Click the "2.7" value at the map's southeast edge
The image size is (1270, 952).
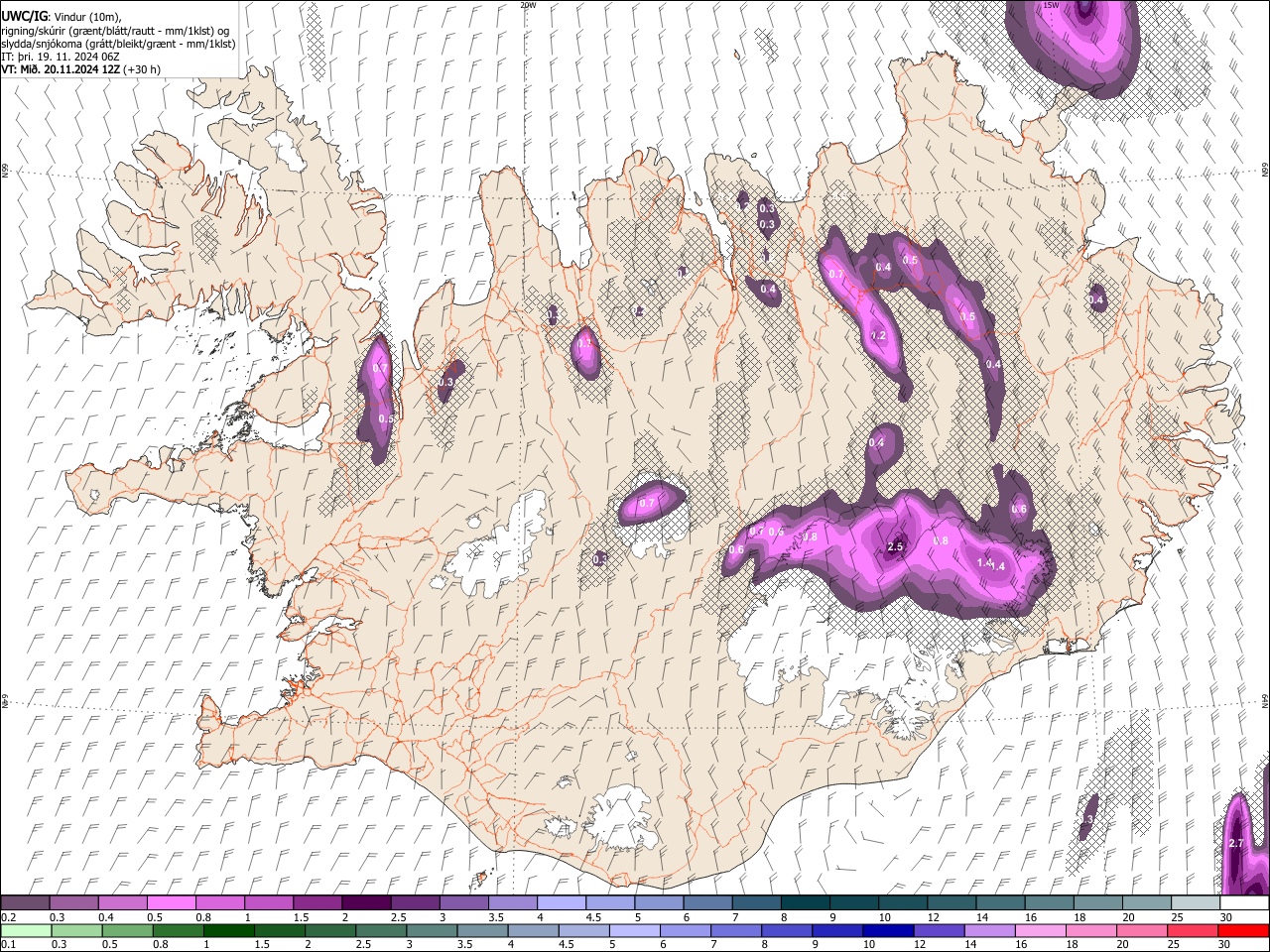(x=1236, y=843)
